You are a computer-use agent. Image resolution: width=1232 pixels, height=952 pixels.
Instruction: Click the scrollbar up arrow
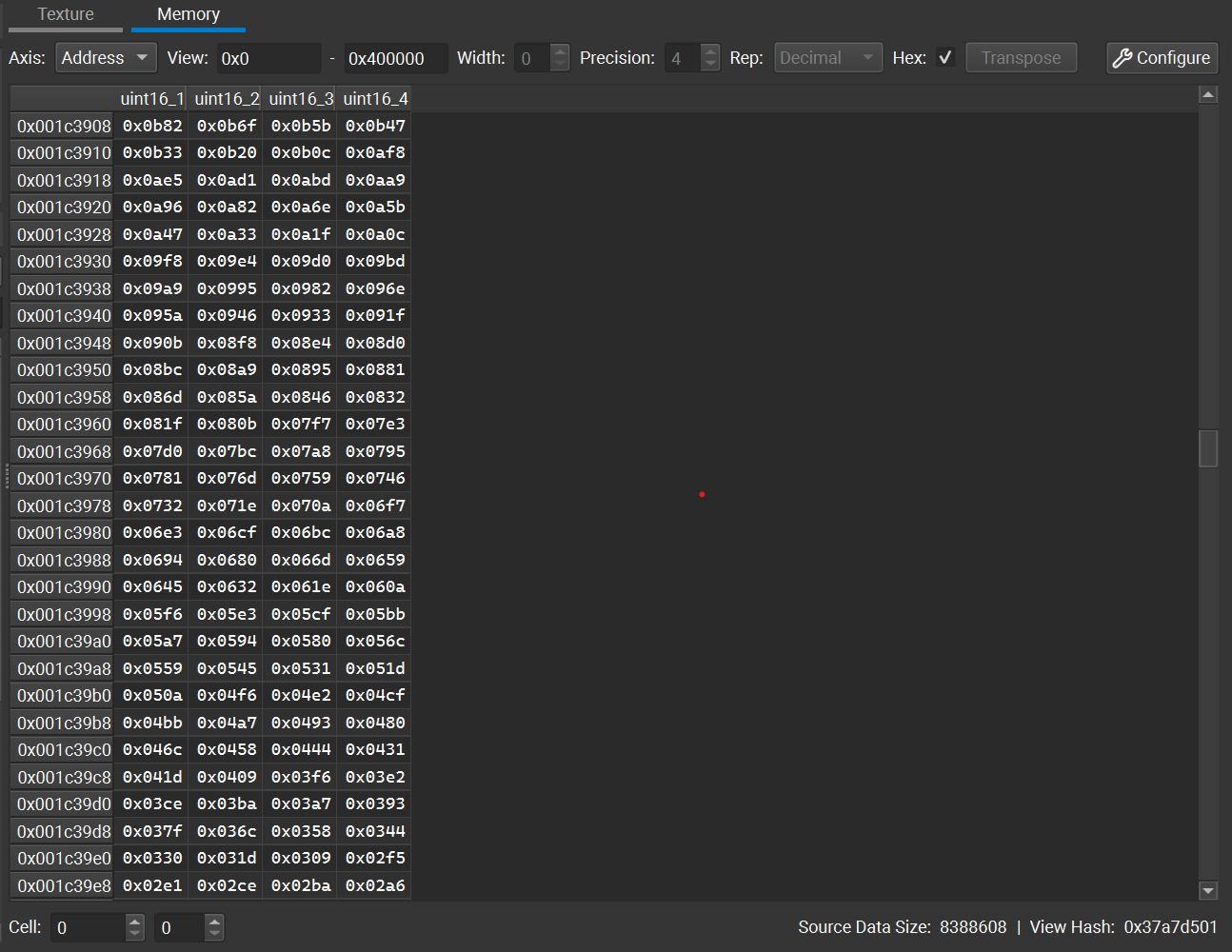point(1207,94)
